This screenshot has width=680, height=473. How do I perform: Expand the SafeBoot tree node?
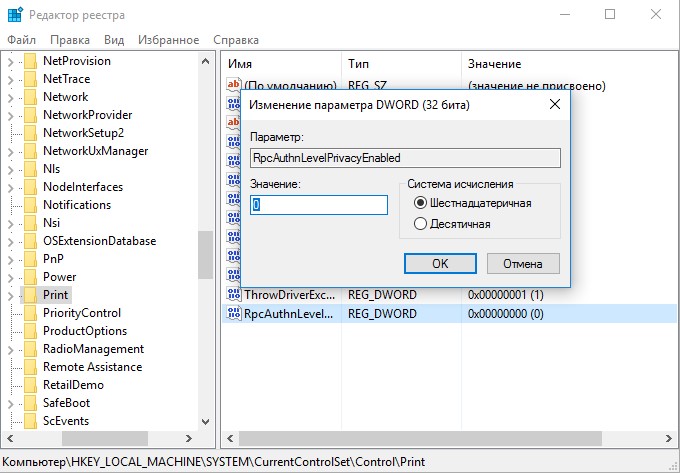point(11,404)
